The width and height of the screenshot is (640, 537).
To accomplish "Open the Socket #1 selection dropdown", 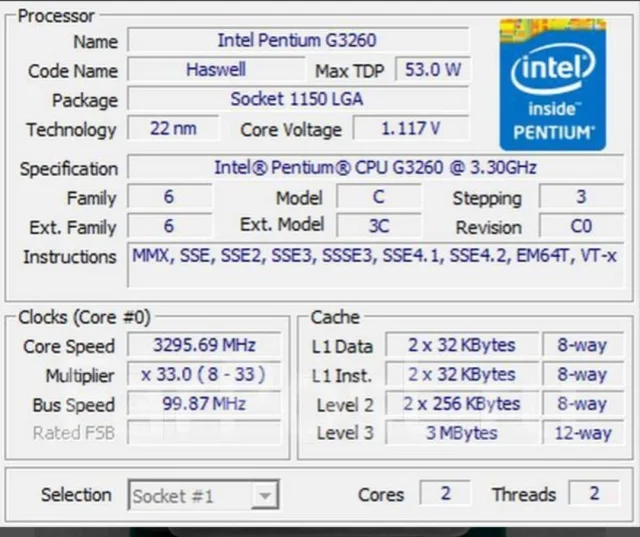I will [x=203, y=495].
